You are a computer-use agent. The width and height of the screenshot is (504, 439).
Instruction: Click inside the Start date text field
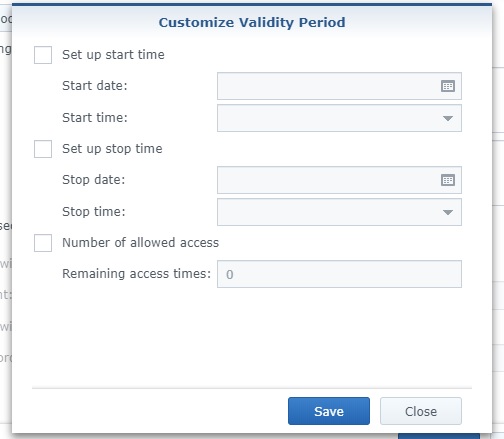328,86
